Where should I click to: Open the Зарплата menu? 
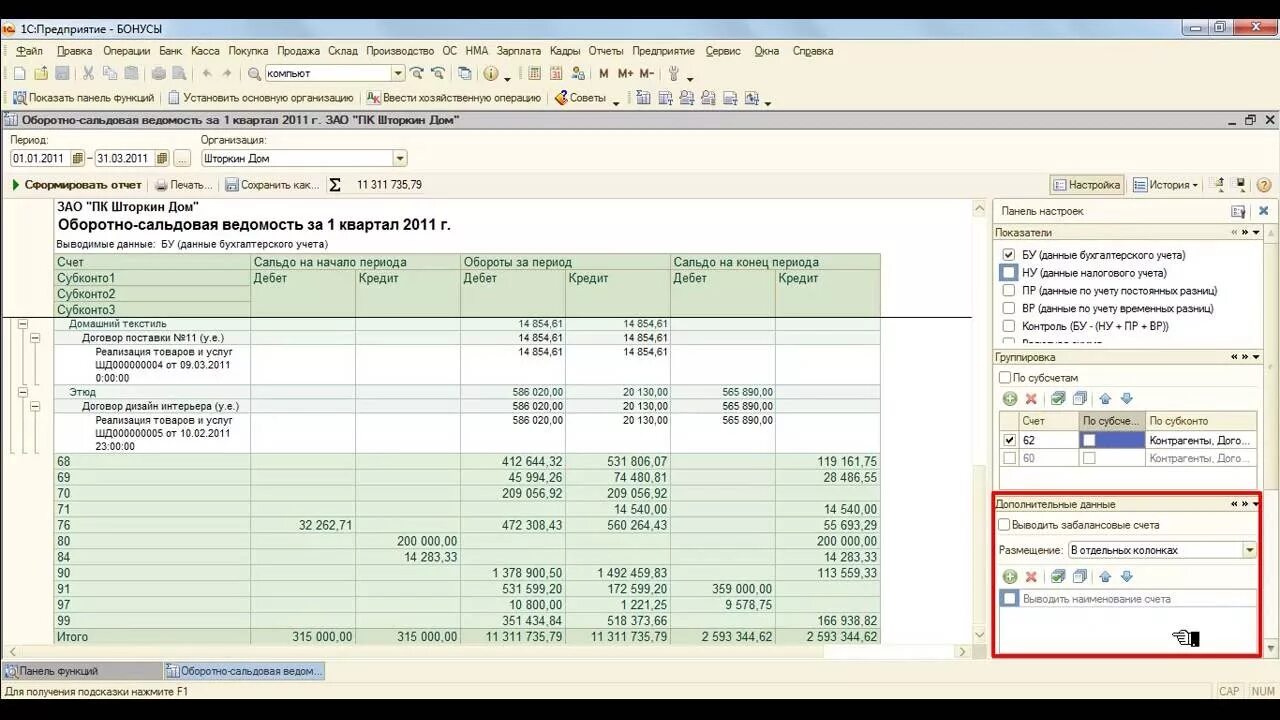click(518, 51)
